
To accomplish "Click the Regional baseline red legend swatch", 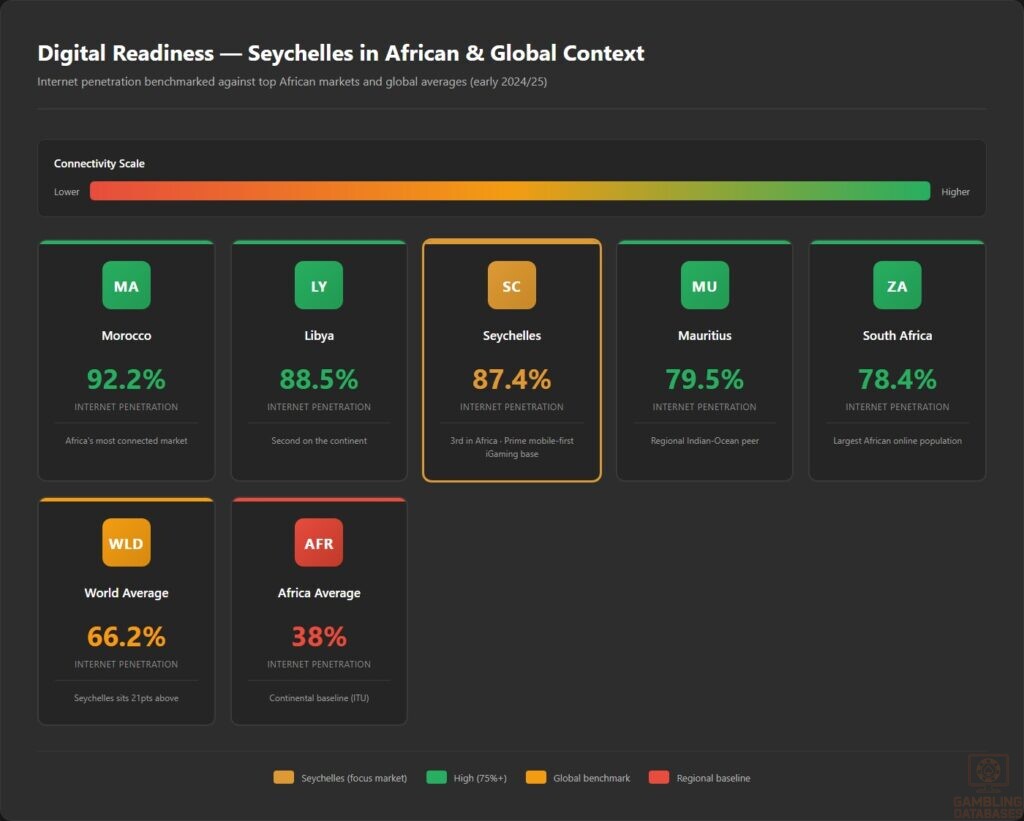I will click(659, 777).
